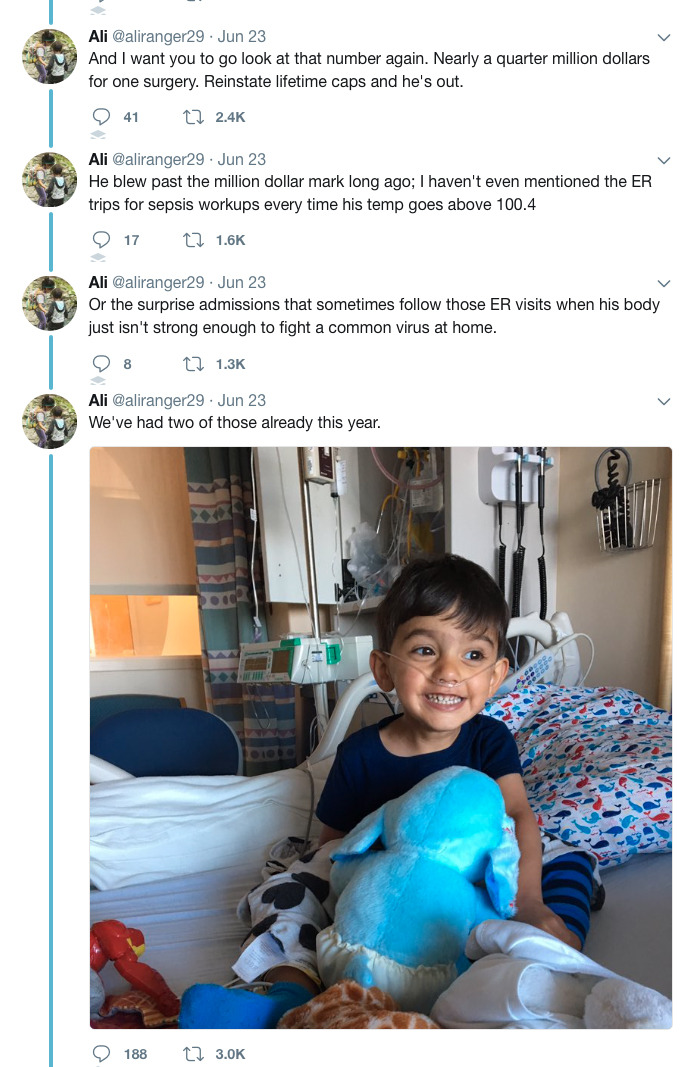Screen dimensions: 695x1067
Task: Open chevron menu on "surprise admissions" tweet
Action: (664, 283)
